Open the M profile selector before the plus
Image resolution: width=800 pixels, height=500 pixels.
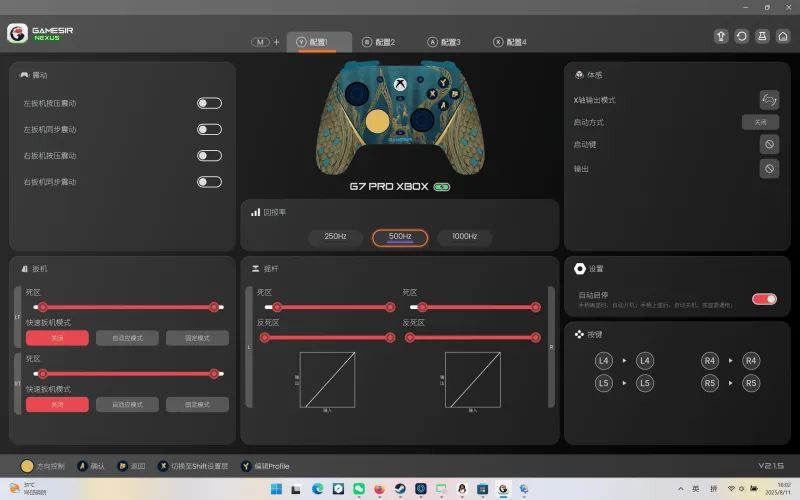coord(260,42)
